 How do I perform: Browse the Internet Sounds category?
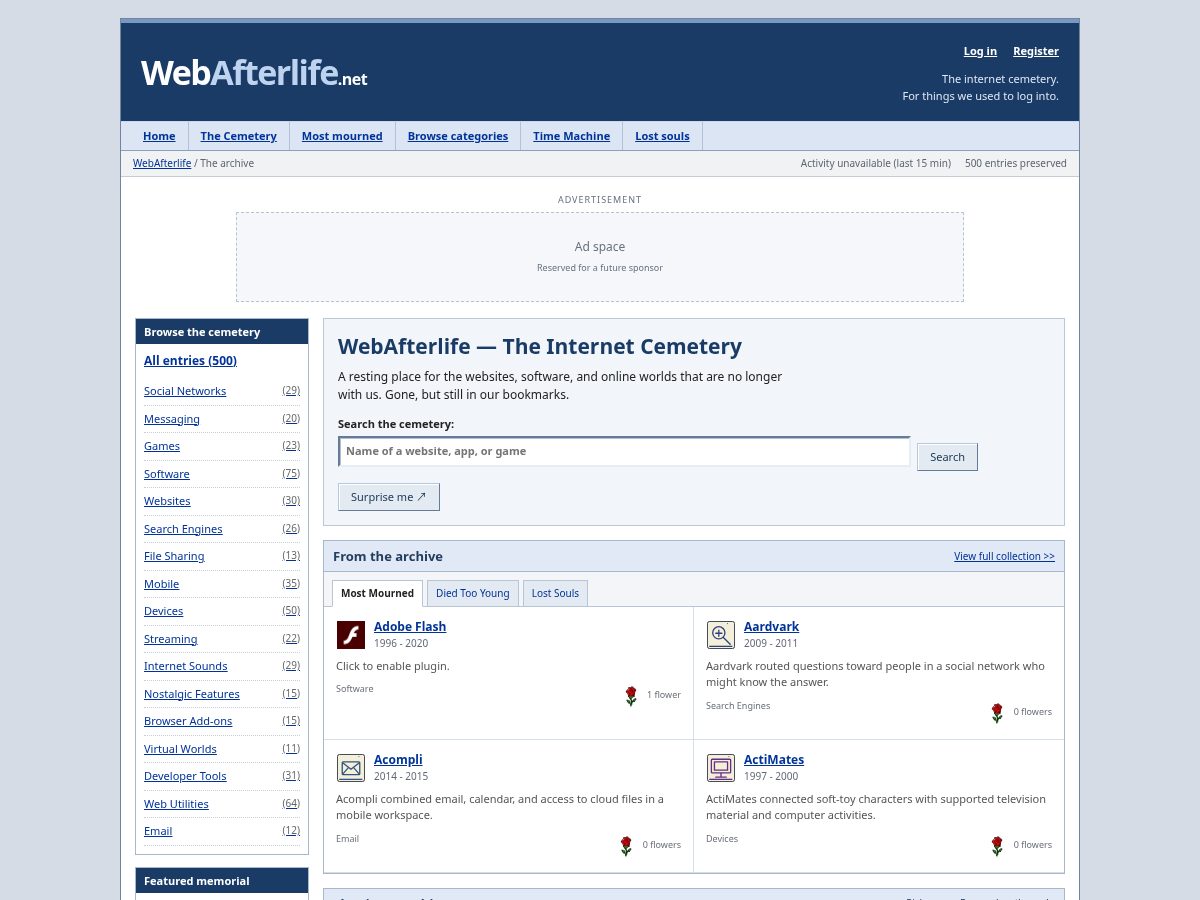[186, 666]
